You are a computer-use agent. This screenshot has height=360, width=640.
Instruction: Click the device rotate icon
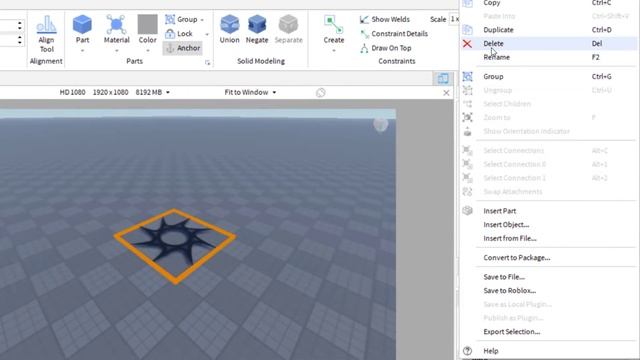(x=320, y=93)
